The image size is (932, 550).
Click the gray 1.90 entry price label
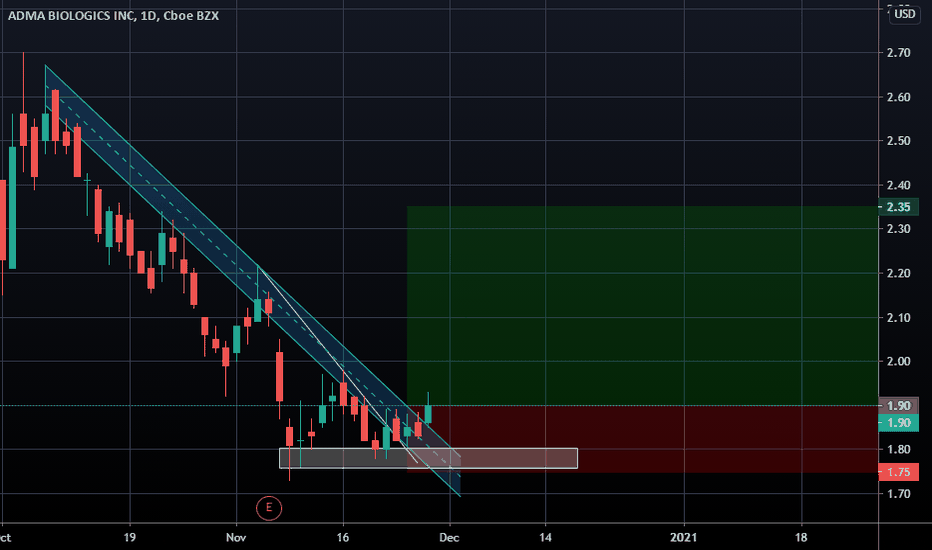click(x=898, y=406)
